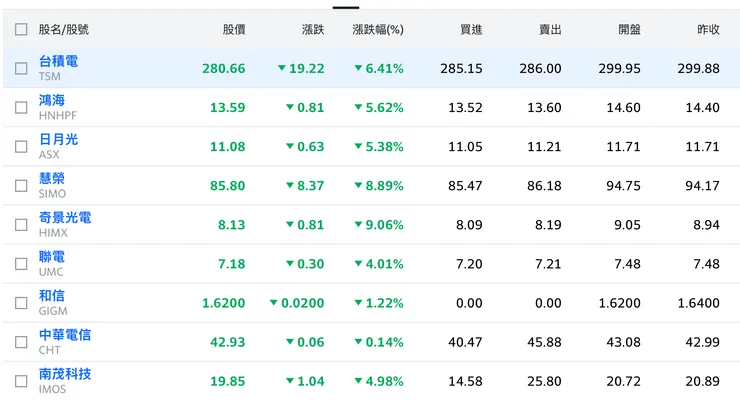Follow the 奇景光電 link
Image resolution: width=740 pixels, height=400 pixels.
pos(65,217)
